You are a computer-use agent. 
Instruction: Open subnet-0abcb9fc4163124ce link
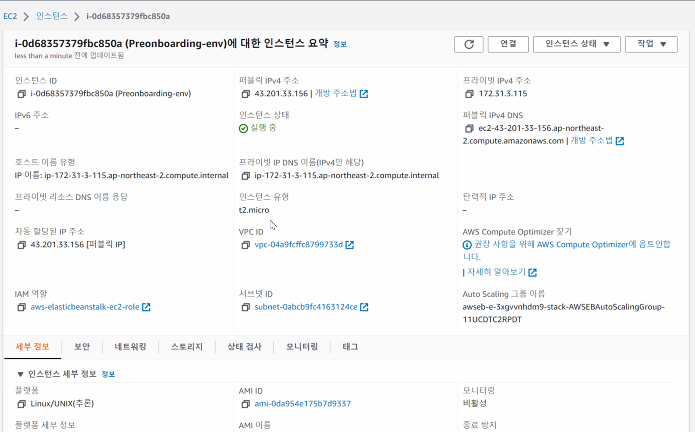pyautogui.click(x=306, y=307)
